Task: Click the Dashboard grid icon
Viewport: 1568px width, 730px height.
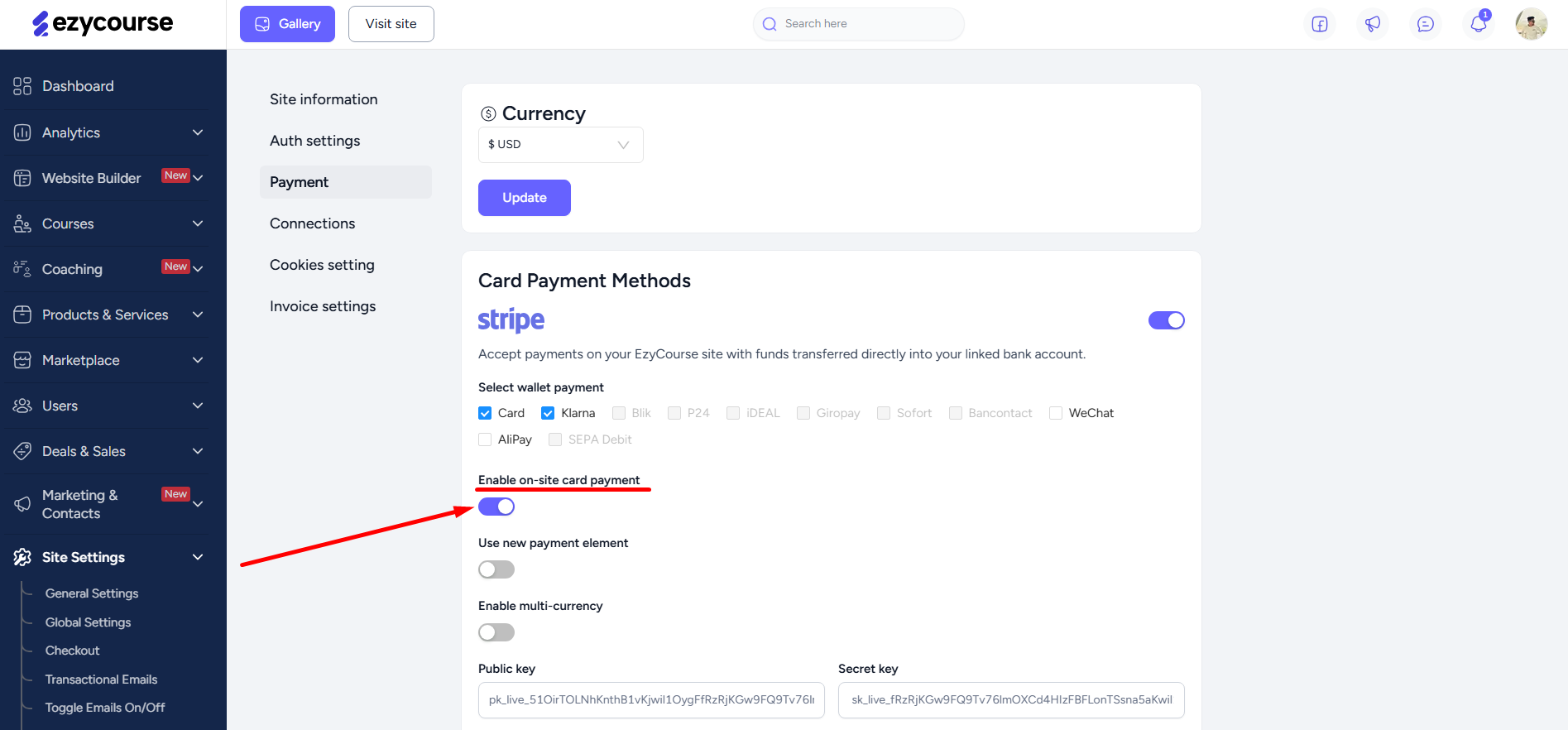Action: tap(22, 86)
